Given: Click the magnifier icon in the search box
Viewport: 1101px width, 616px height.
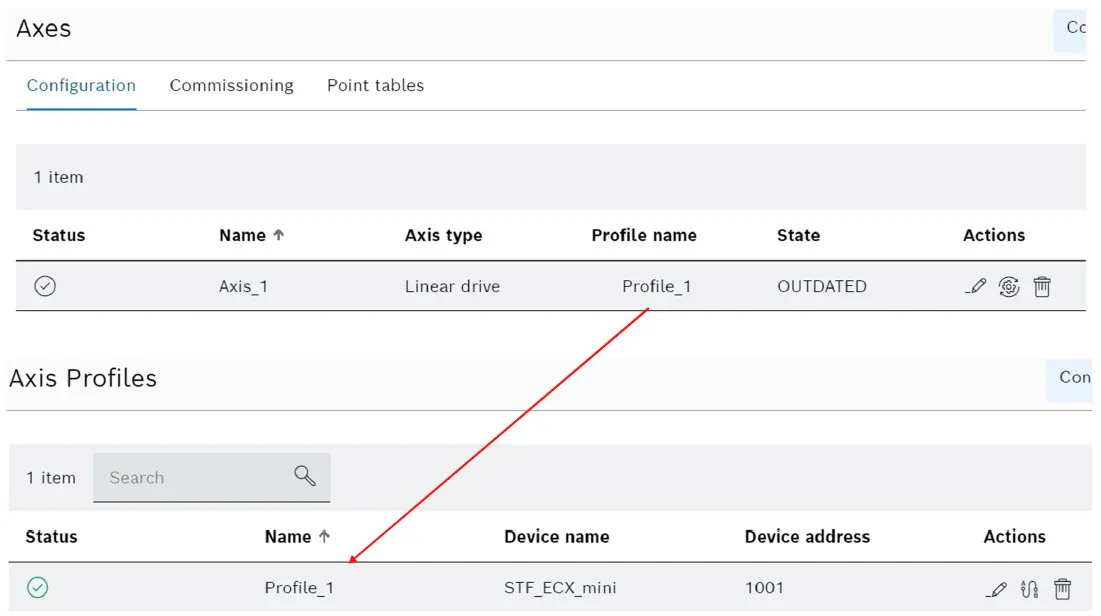Looking at the screenshot, I should point(305,476).
